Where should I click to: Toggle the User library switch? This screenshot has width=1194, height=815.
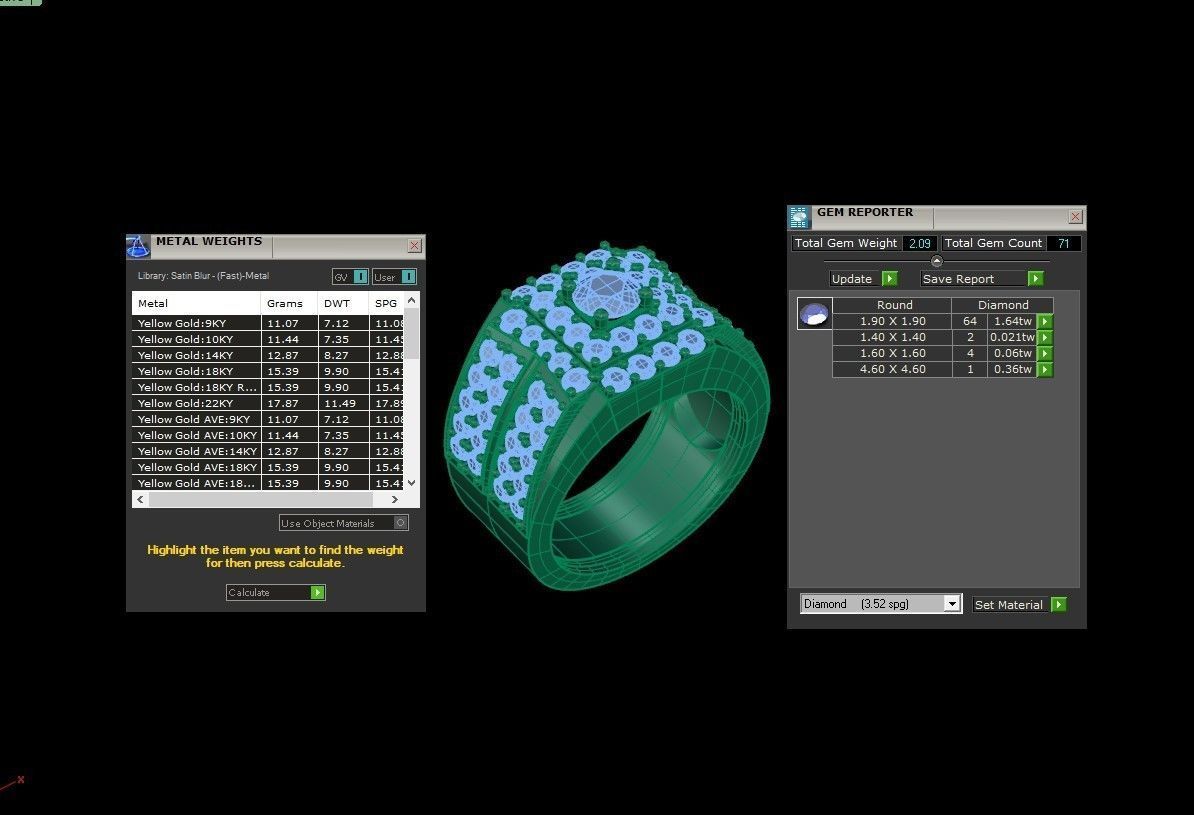[409, 276]
